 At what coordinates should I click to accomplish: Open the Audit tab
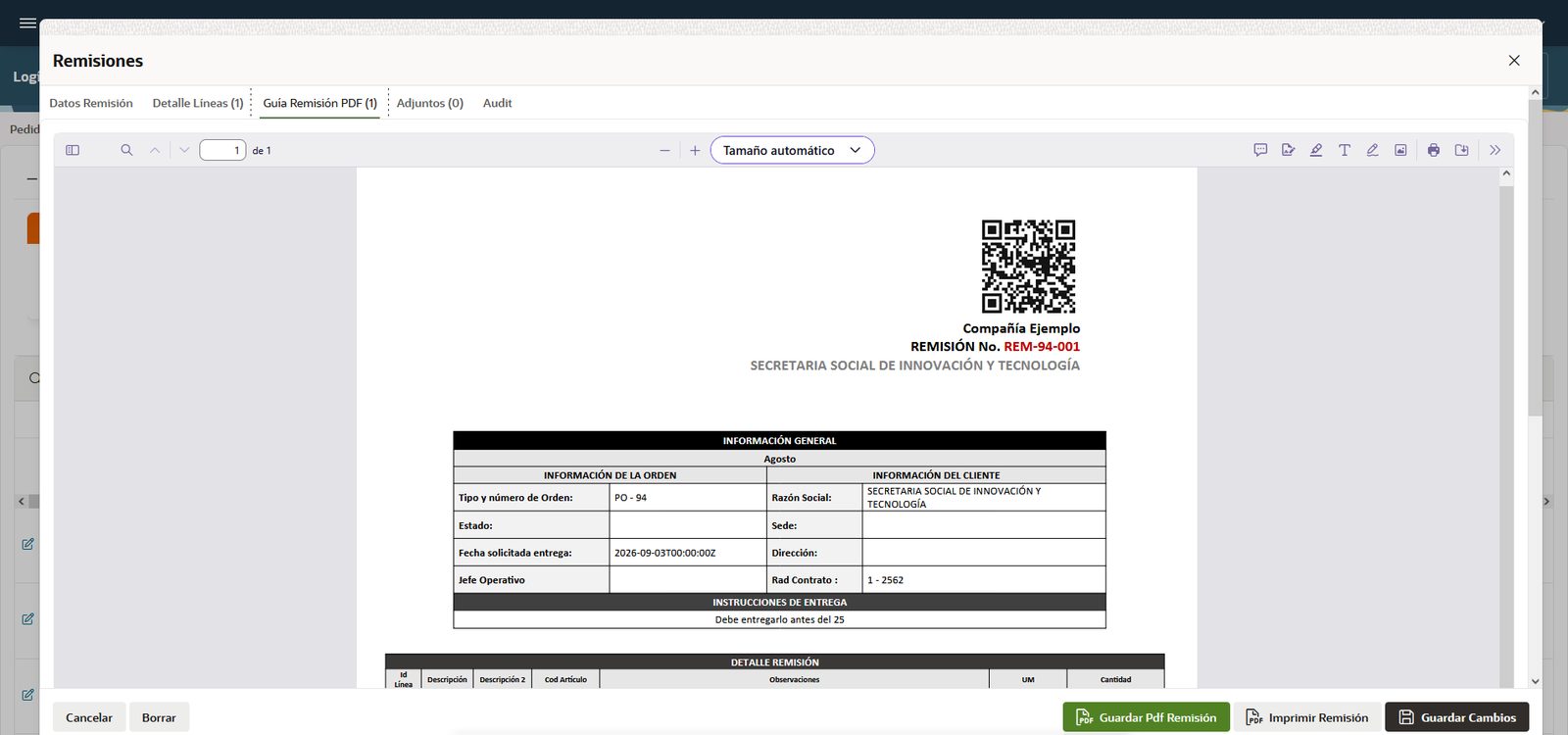(x=497, y=103)
